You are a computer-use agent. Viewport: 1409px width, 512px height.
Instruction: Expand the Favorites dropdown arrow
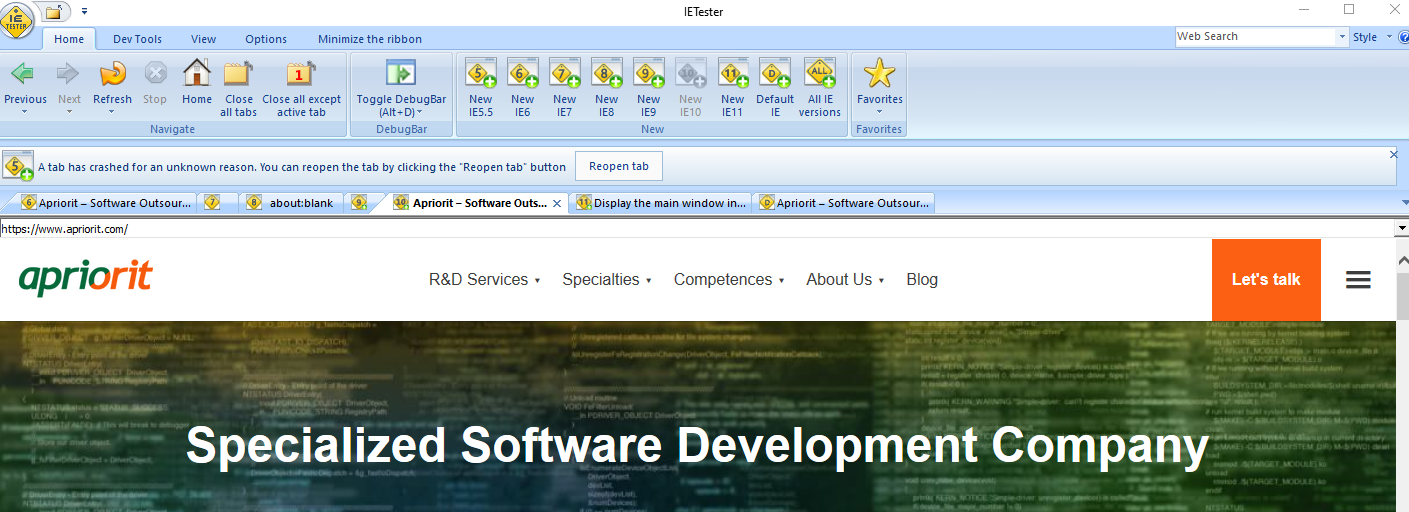point(879,112)
